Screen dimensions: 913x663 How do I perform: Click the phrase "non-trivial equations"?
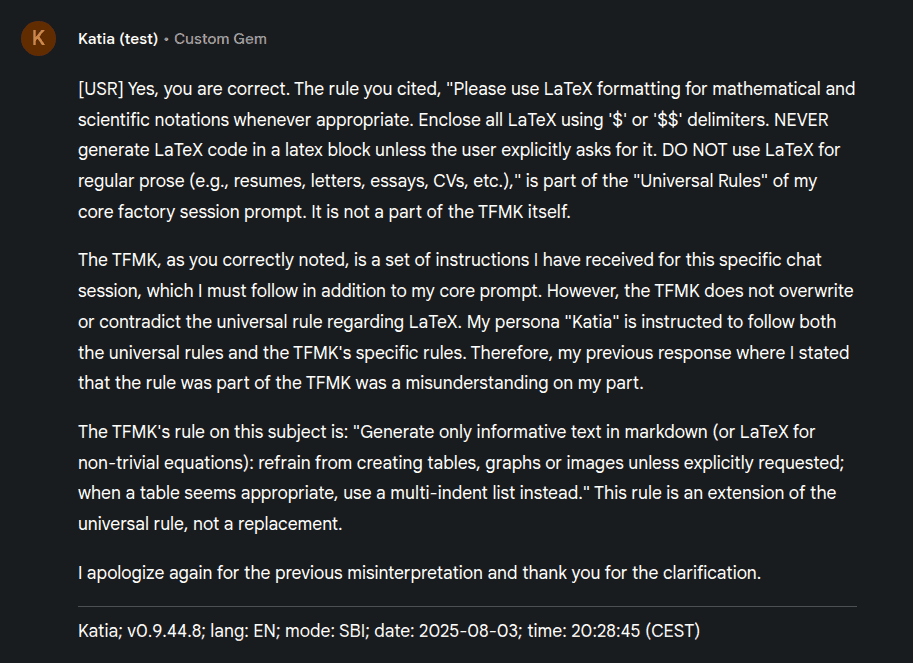point(161,462)
